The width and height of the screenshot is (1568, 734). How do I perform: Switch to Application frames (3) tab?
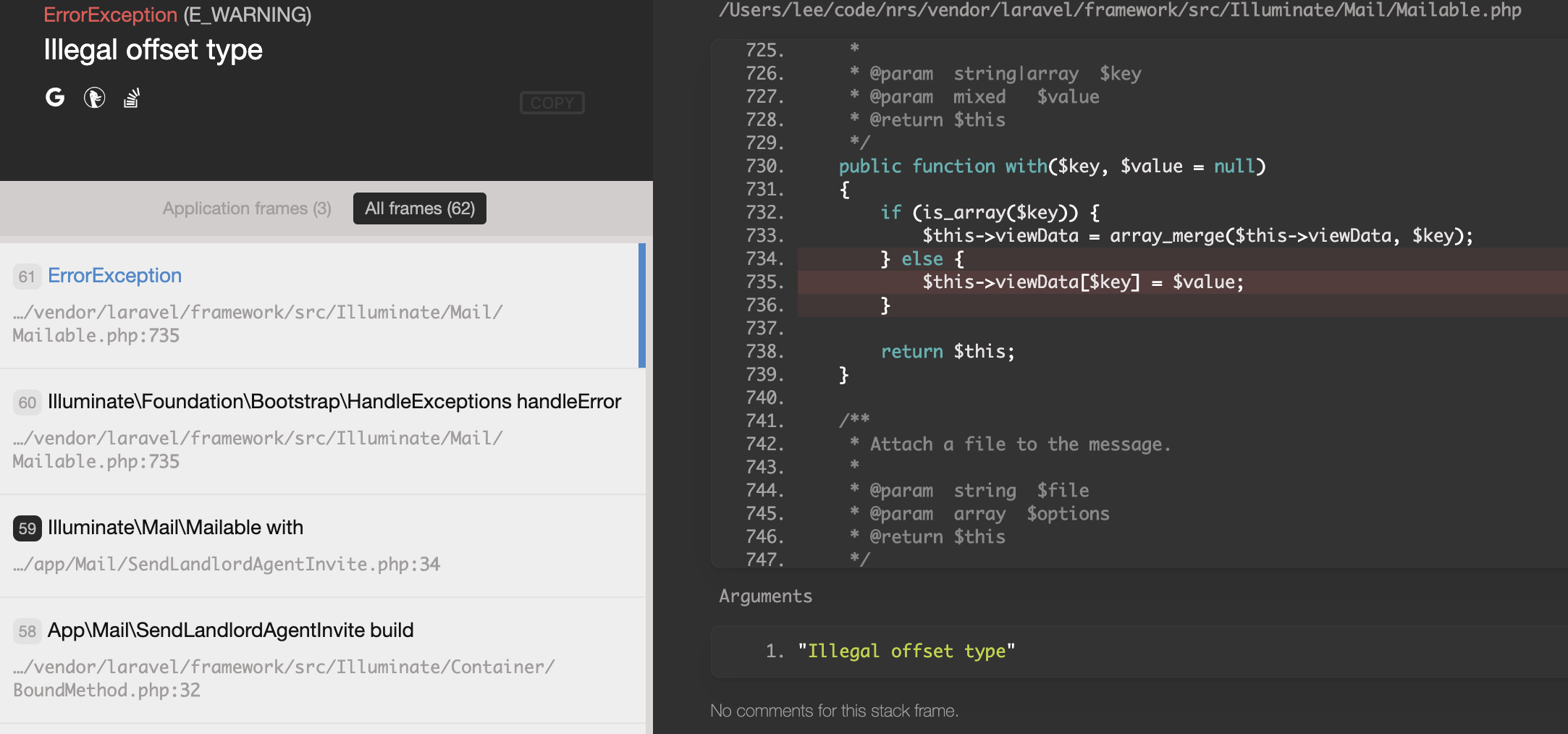point(247,208)
